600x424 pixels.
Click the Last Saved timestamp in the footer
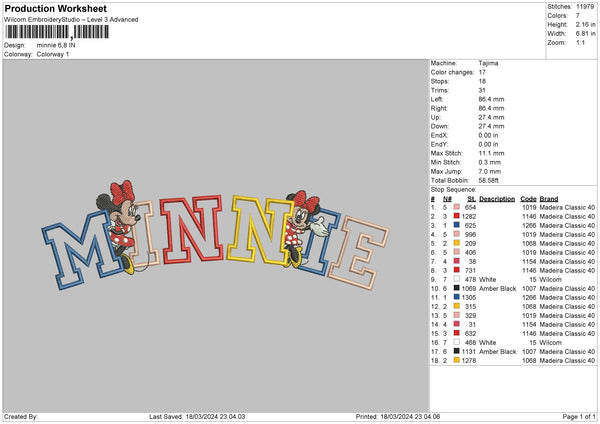[200, 416]
